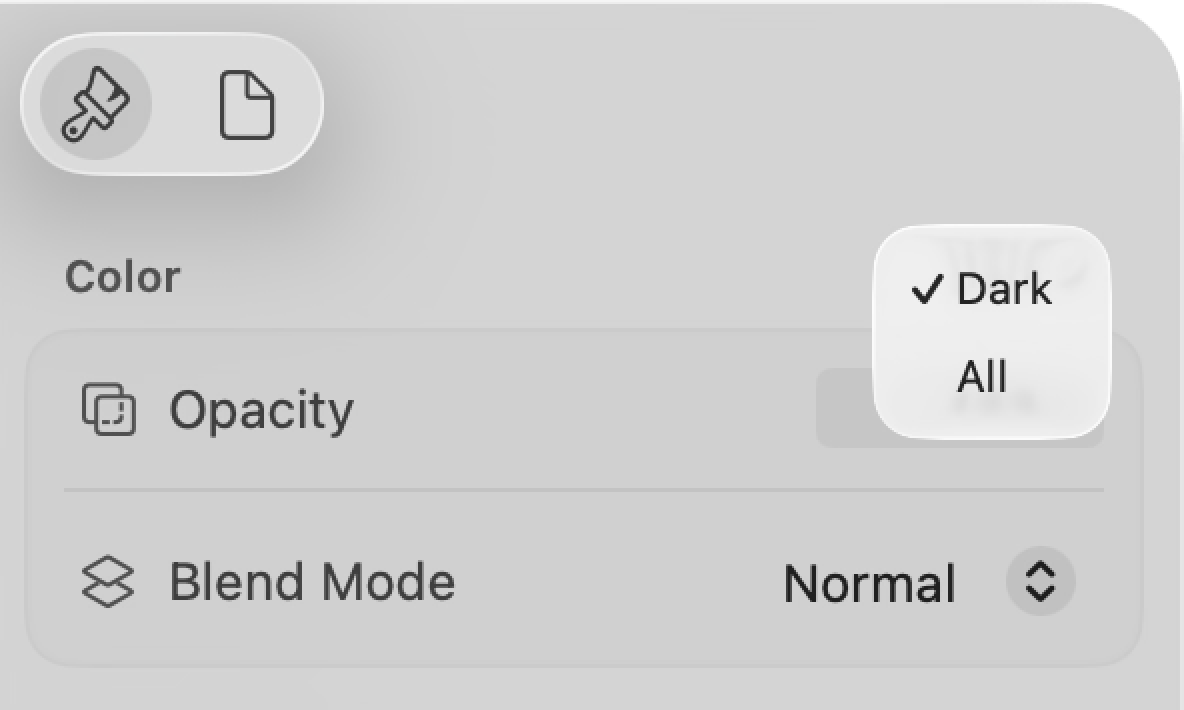Click the Opacity overlapping-squares icon
Viewport: 1184px width, 710px height.
[107, 409]
